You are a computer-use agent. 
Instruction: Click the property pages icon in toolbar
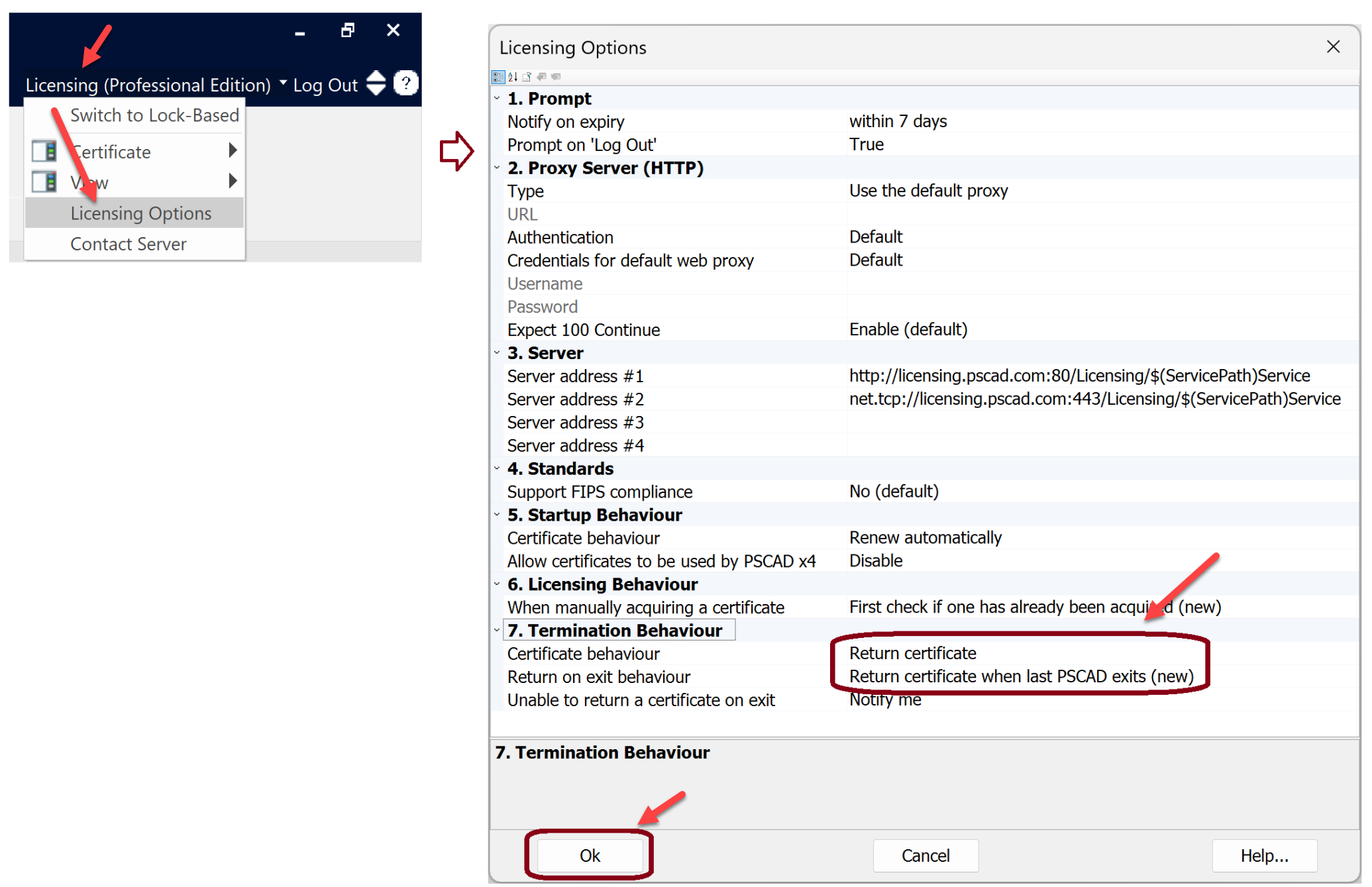[527, 77]
